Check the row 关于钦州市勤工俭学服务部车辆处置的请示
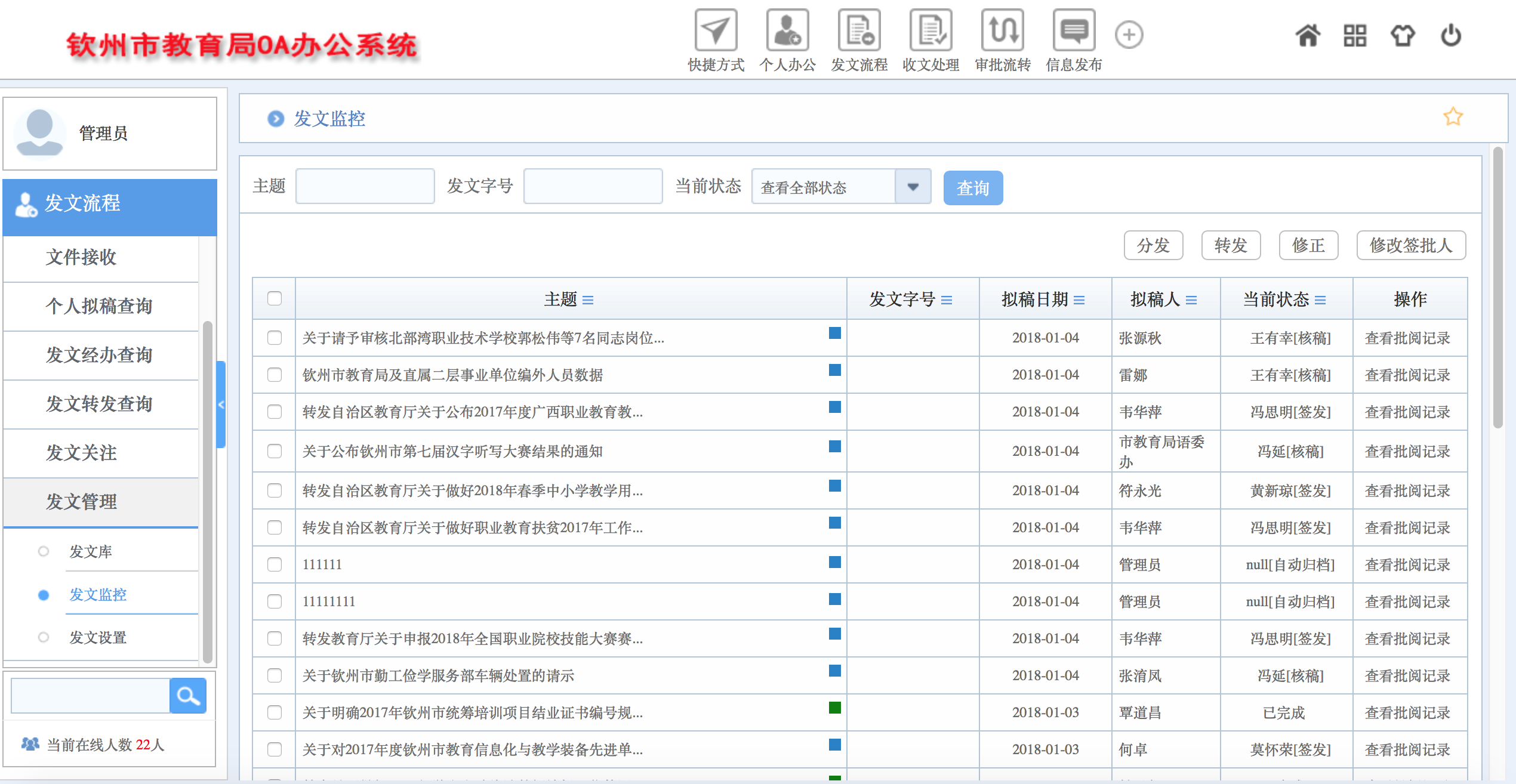The width and height of the screenshot is (1516, 784). tap(275, 675)
